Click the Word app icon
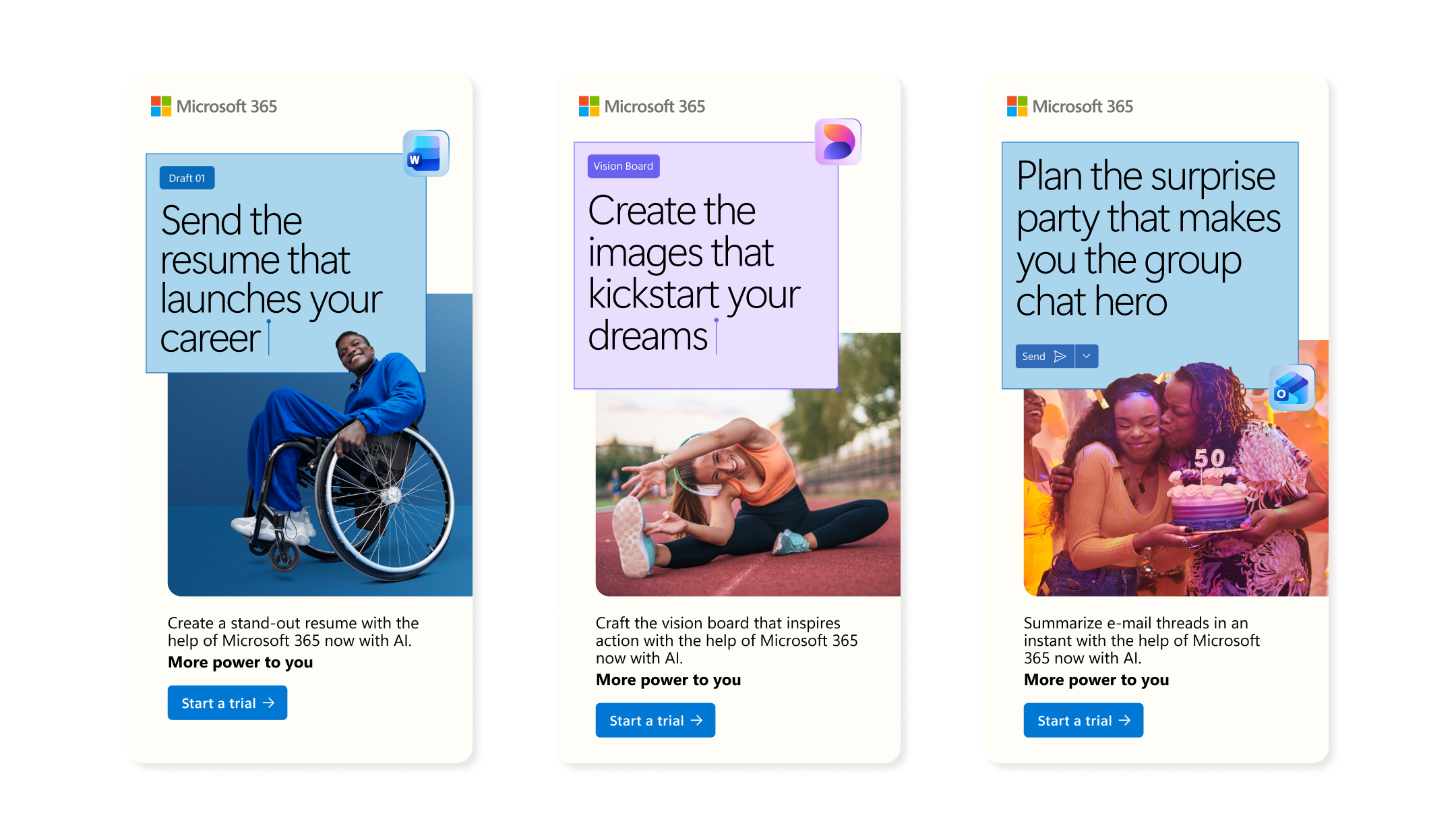Screen dimensions: 1456x836 click(426, 153)
